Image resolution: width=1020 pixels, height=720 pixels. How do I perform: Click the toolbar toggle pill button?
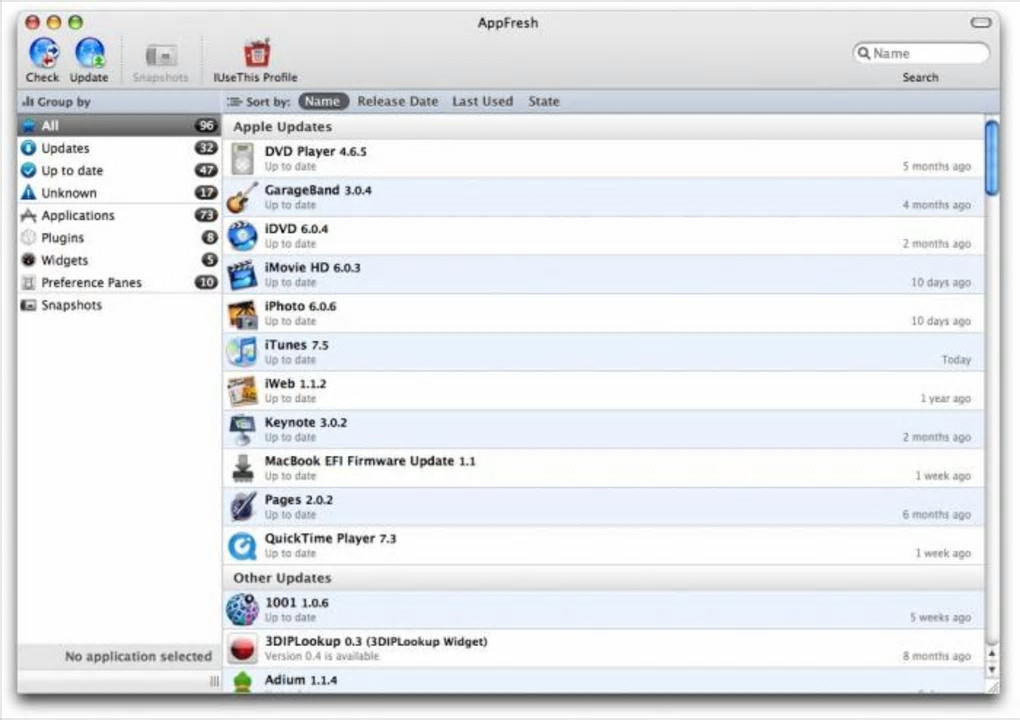(981, 23)
